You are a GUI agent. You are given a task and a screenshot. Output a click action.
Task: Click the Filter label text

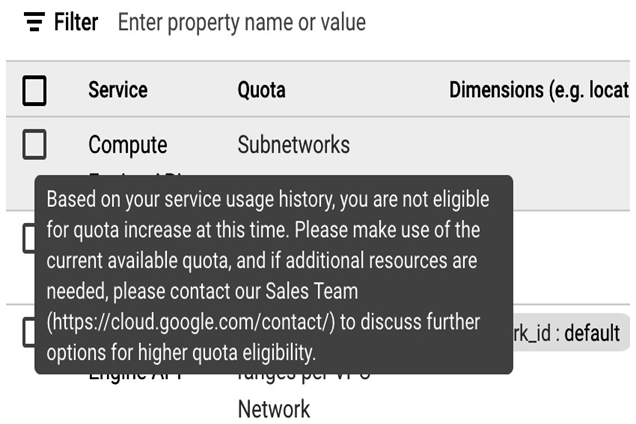tap(76, 22)
